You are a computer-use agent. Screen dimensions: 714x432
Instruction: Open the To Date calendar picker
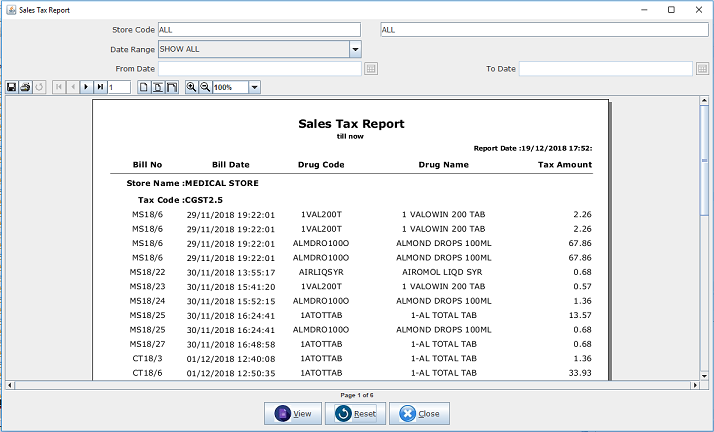[x=702, y=69]
